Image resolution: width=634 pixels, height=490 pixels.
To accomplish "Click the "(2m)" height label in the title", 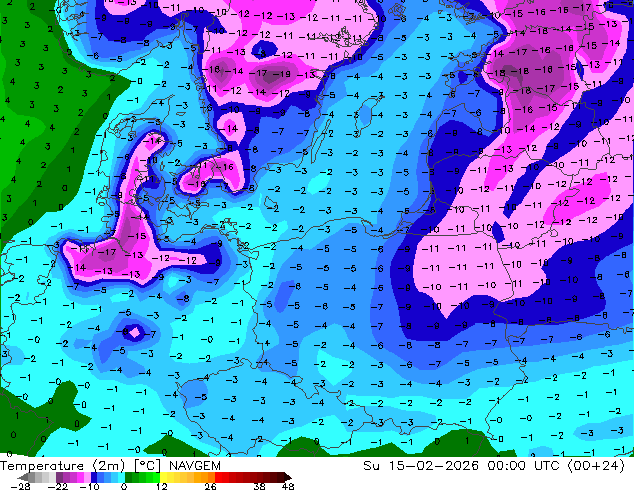I will click(109, 466).
